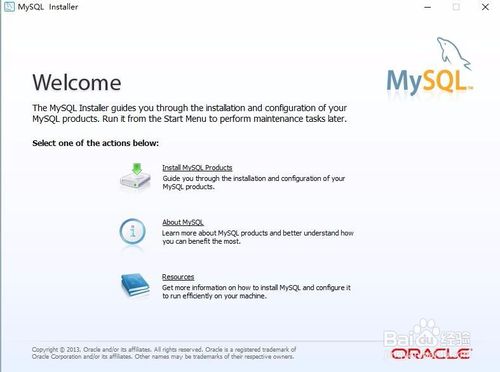Image resolution: width=500 pixels, height=372 pixels.
Task: Click the 'The MySQL Installer guides you' intro paragraph
Action: click(x=190, y=113)
